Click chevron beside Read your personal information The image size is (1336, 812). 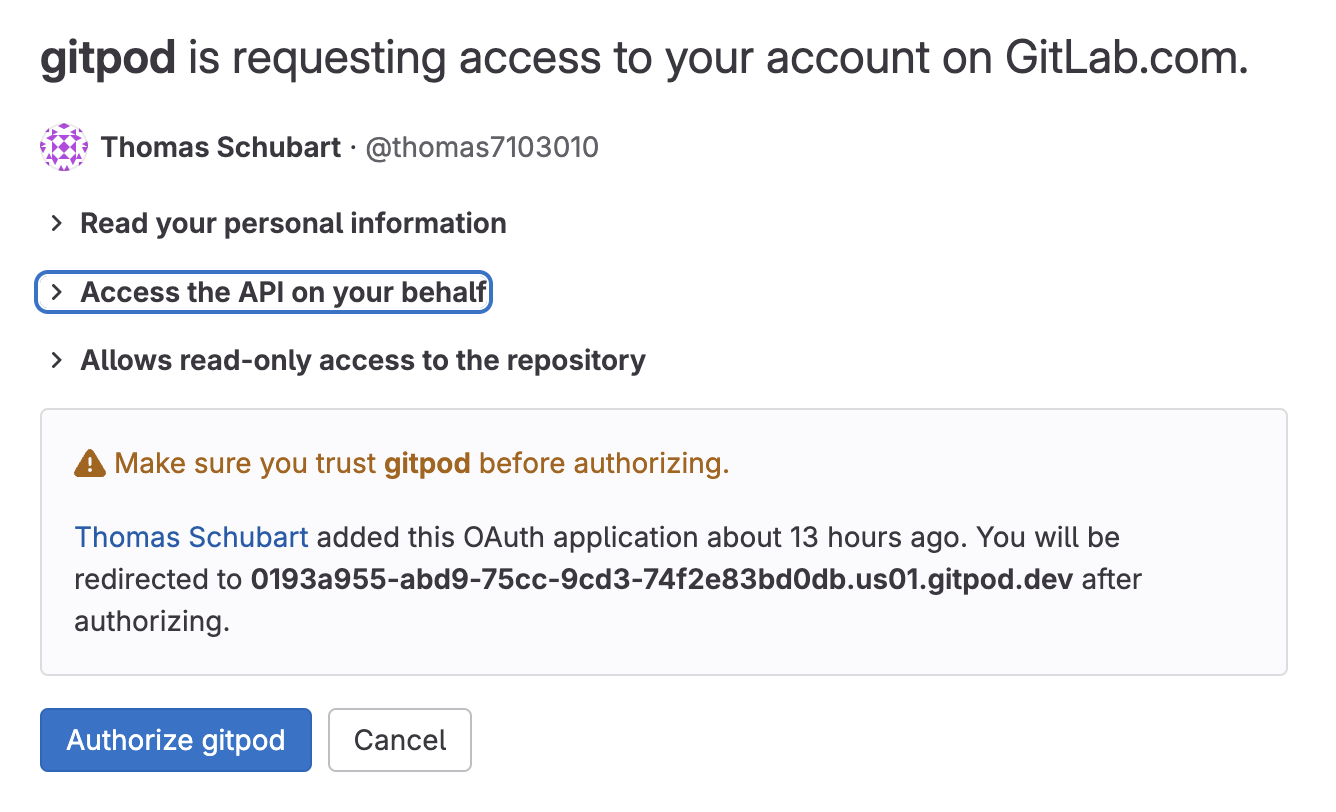click(58, 223)
